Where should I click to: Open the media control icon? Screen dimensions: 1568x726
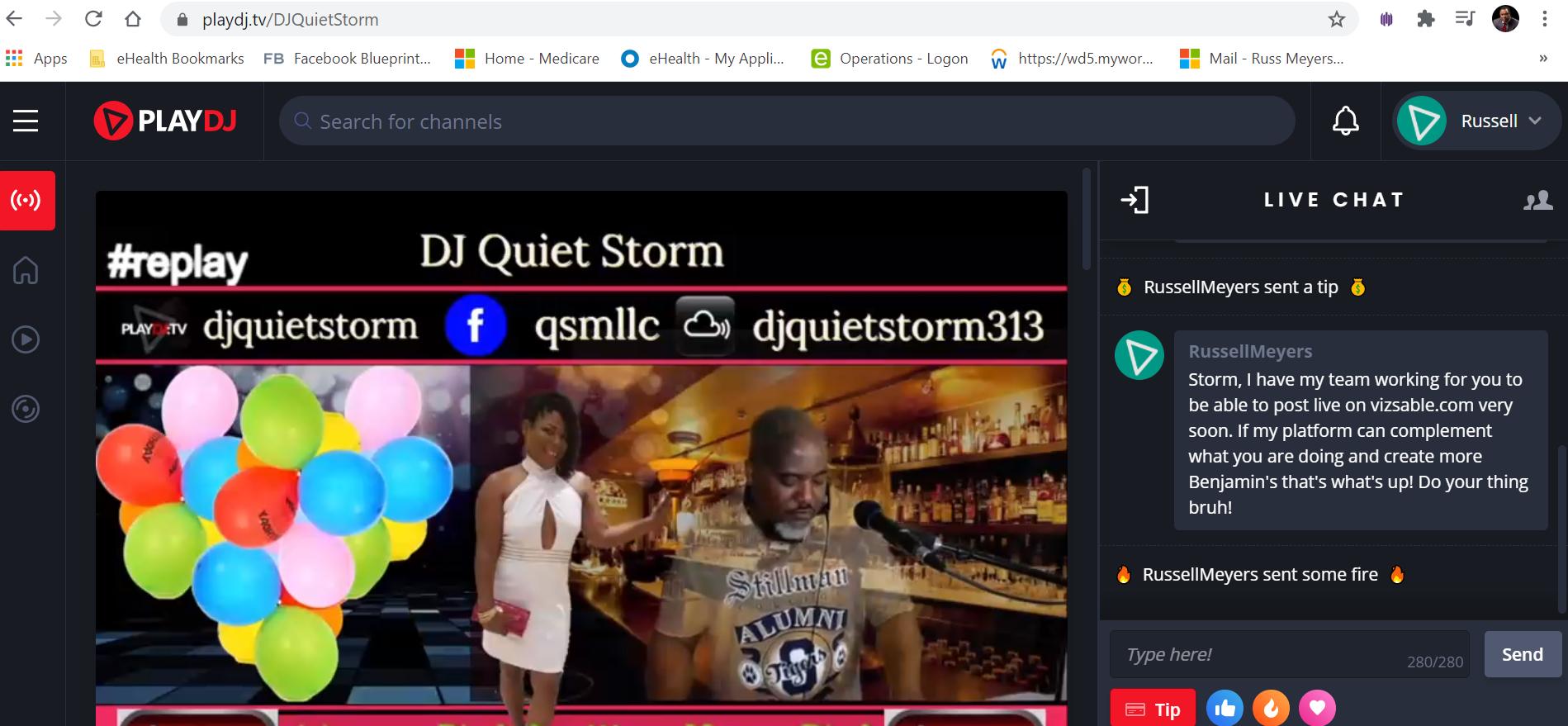(x=1466, y=18)
